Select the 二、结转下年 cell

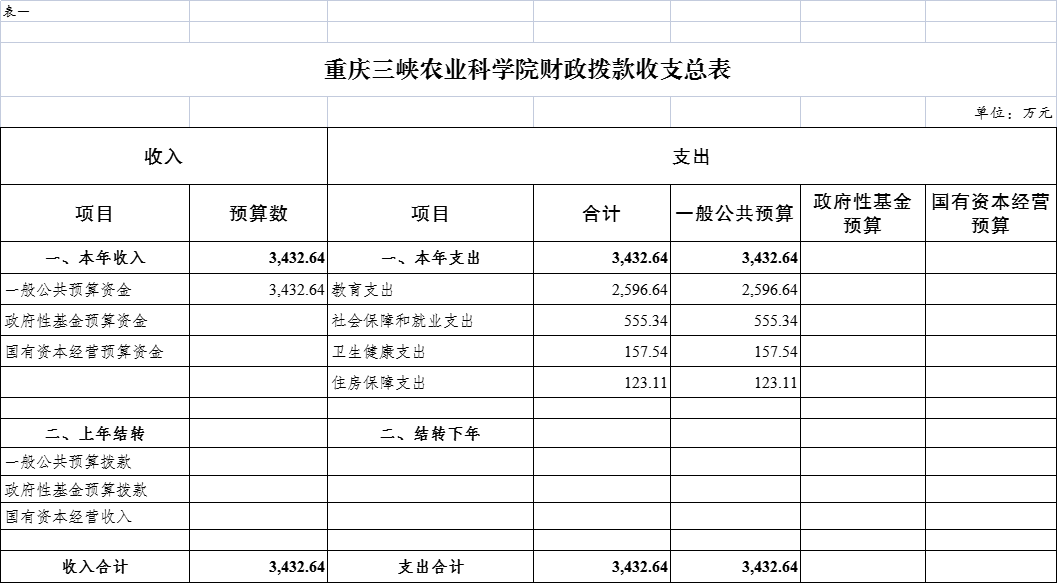[x=430, y=434]
